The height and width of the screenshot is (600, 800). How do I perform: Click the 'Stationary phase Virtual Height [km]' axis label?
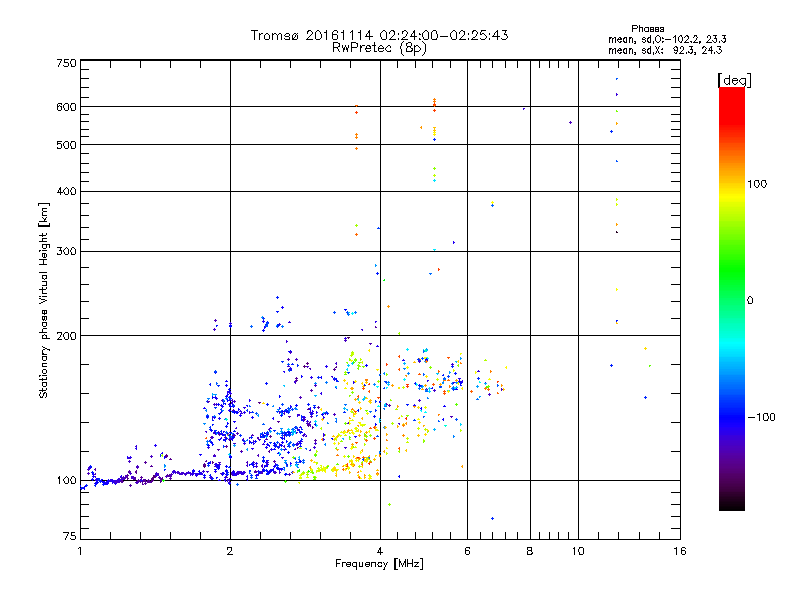[x=43, y=301]
